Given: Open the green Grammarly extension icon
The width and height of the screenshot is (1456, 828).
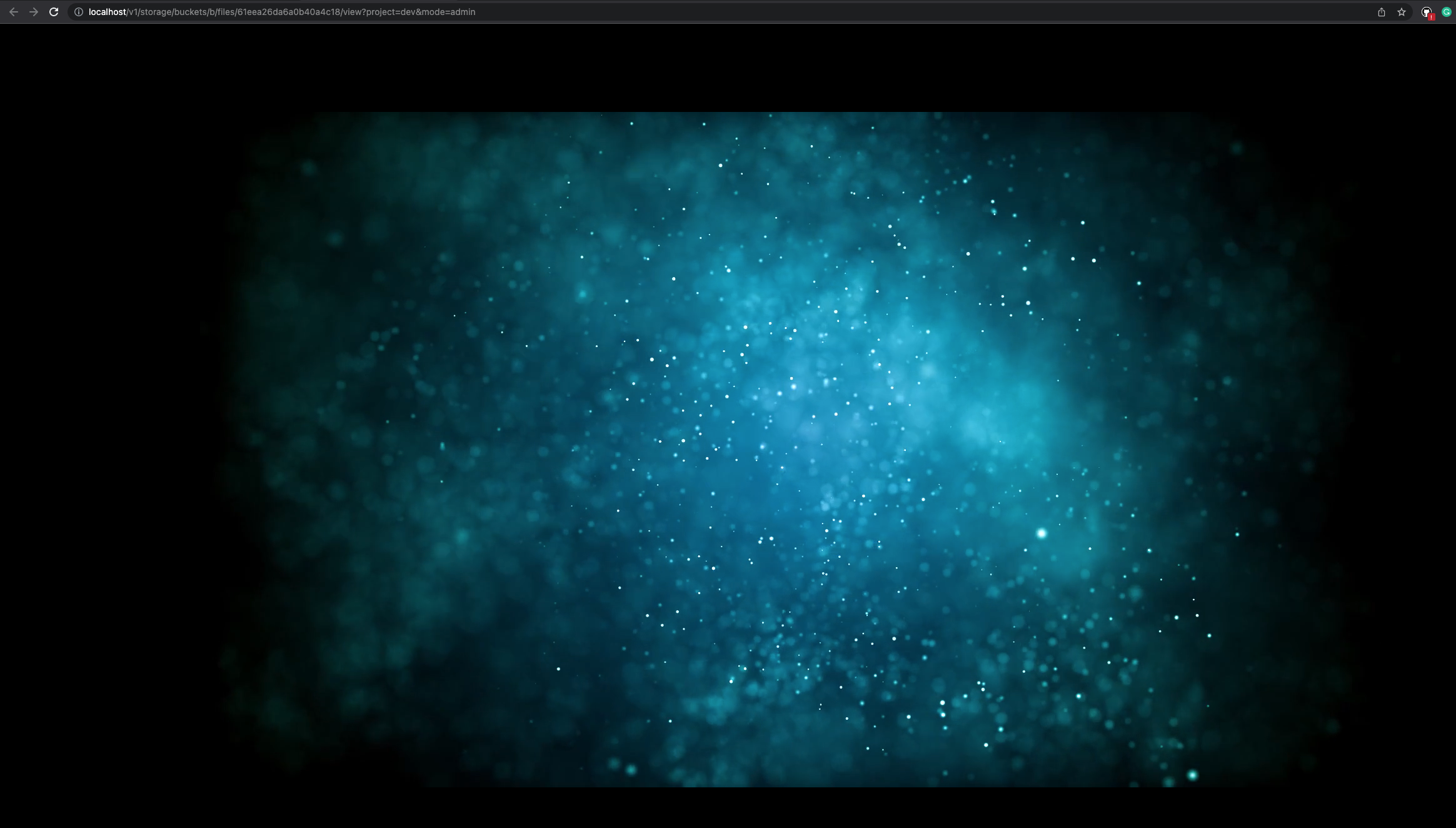Looking at the screenshot, I should click(x=1446, y=12).
